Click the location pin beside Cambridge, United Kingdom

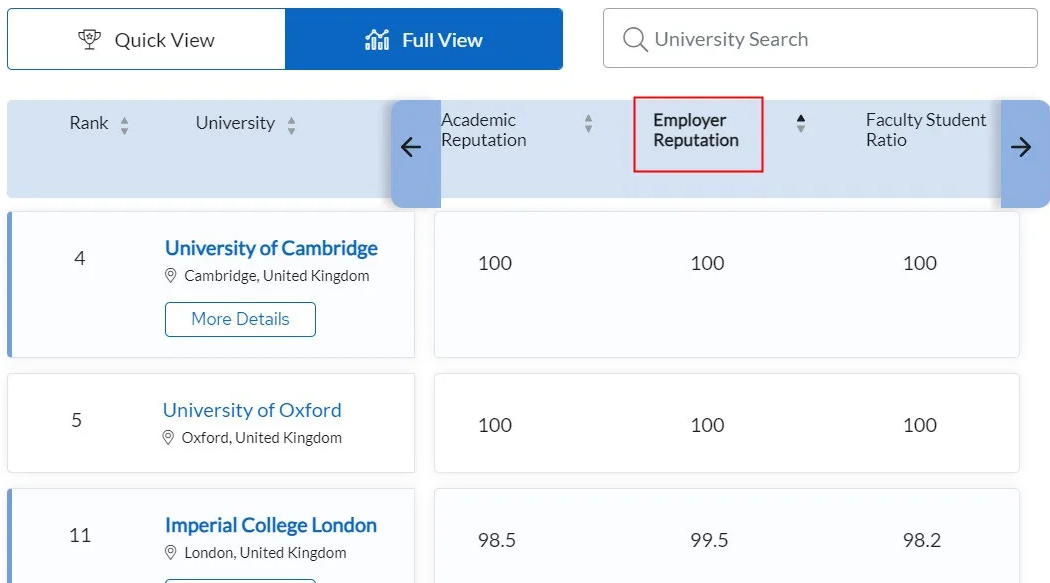click(171, 276)
